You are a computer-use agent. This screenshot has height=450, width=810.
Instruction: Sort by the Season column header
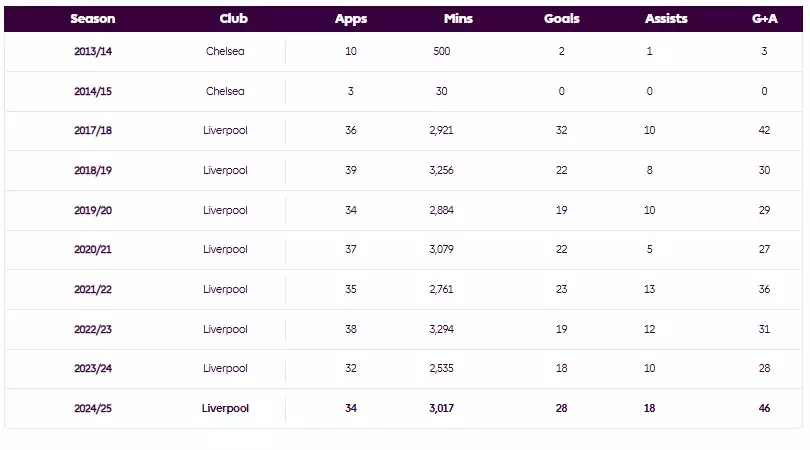93,19
